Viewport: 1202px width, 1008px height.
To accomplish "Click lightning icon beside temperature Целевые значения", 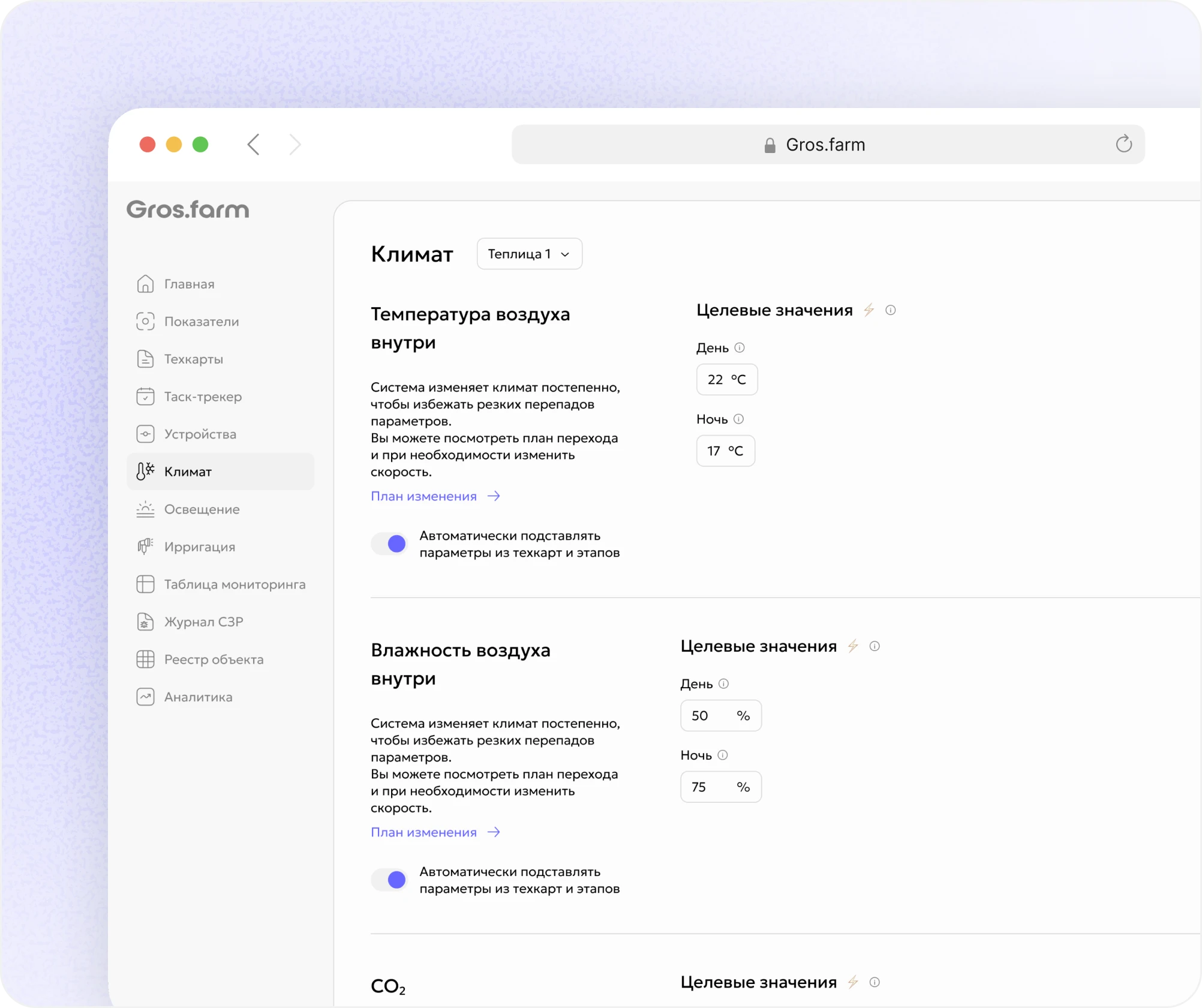I will coord(869,310).
